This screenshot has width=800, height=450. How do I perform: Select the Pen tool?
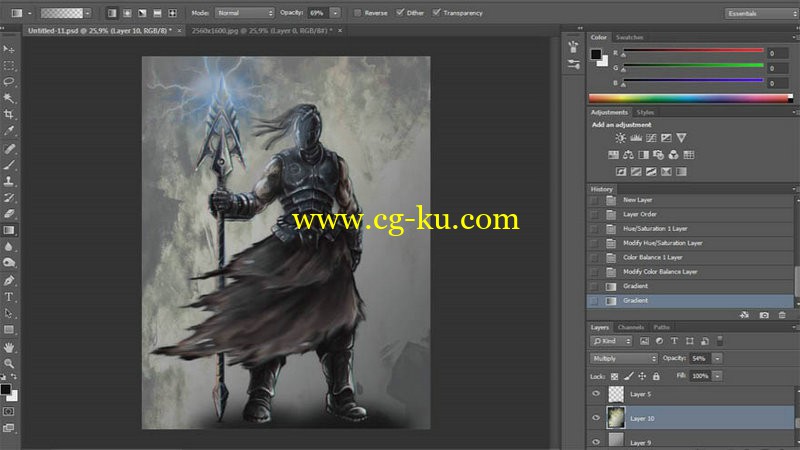pyautogui.click(x=9, y=281)
